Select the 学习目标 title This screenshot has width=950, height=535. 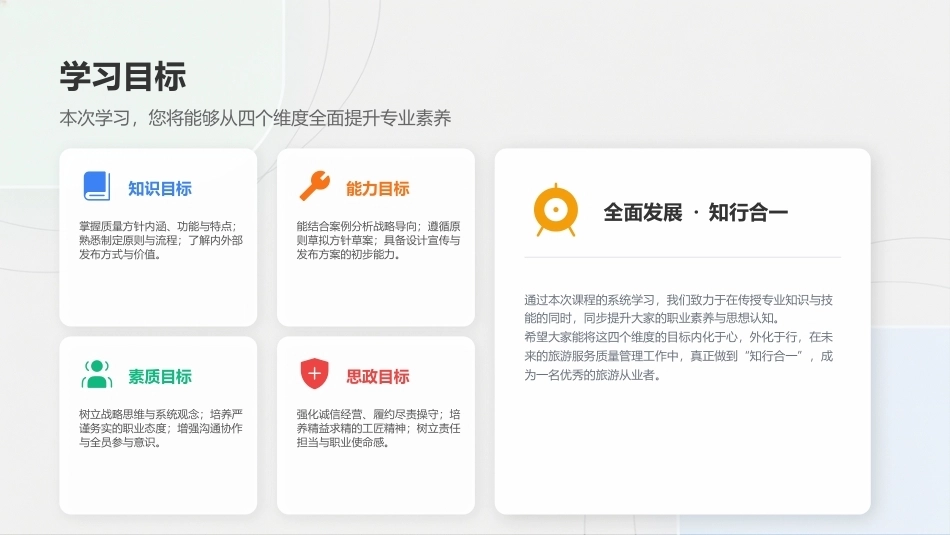[123, 76]
